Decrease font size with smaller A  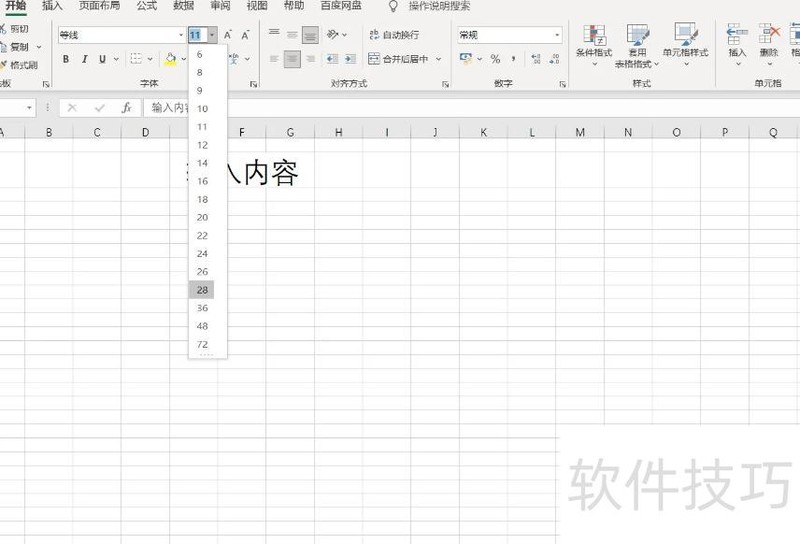[245, 35]
